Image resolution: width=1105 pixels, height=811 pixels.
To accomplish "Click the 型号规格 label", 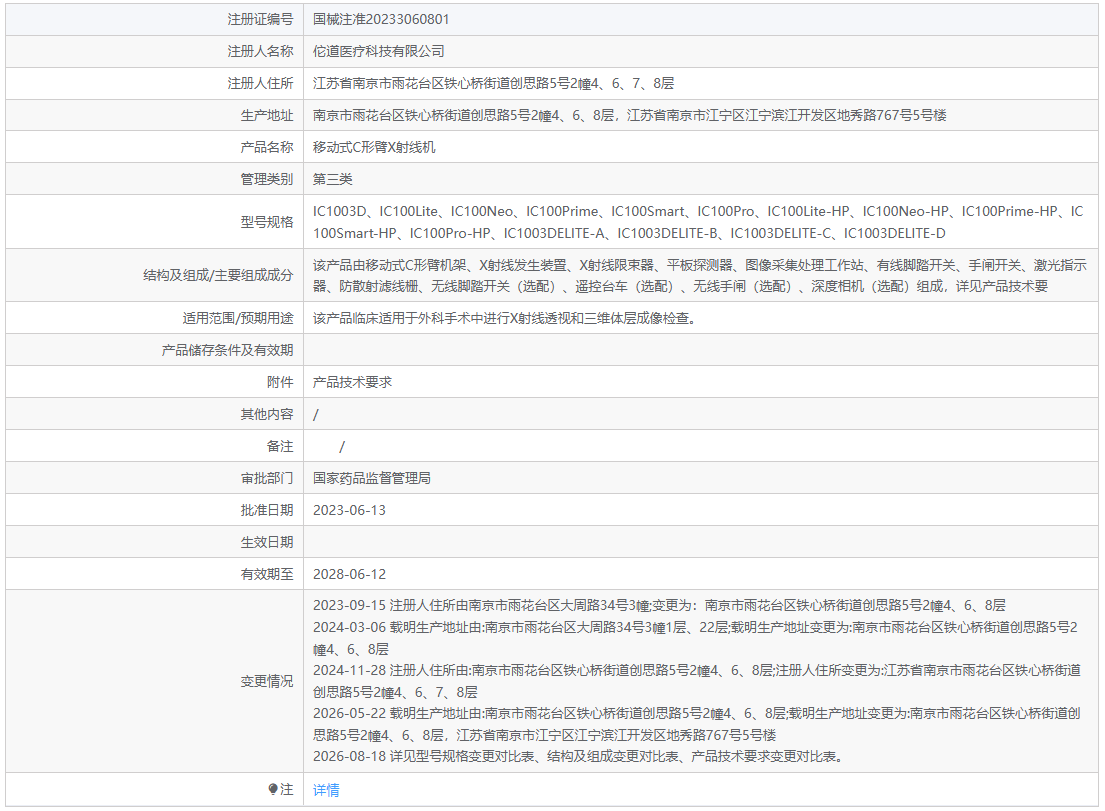I will click(266, 222).
